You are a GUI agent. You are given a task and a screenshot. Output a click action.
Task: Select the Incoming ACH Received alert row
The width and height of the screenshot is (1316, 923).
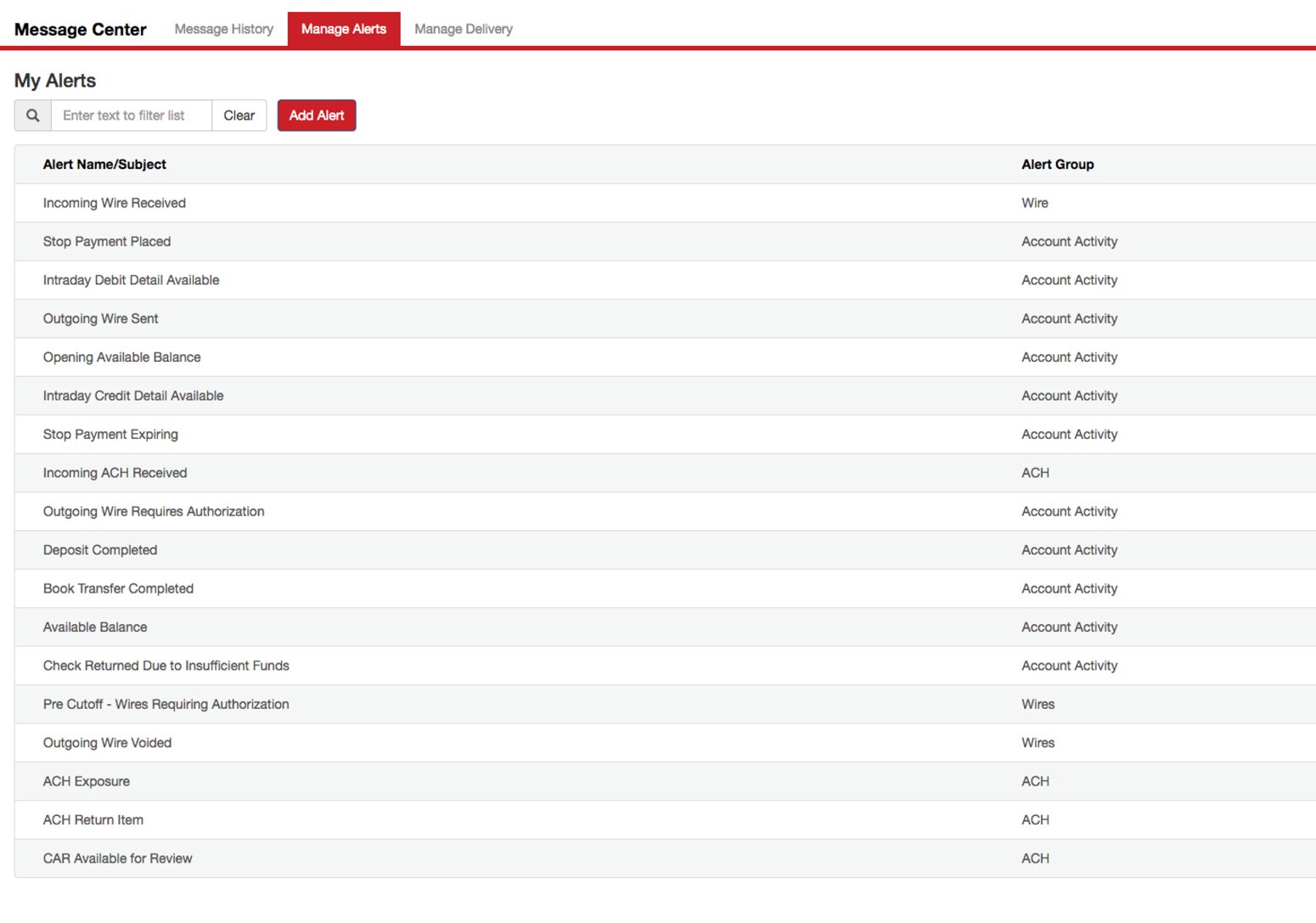[x=115, y=473]
